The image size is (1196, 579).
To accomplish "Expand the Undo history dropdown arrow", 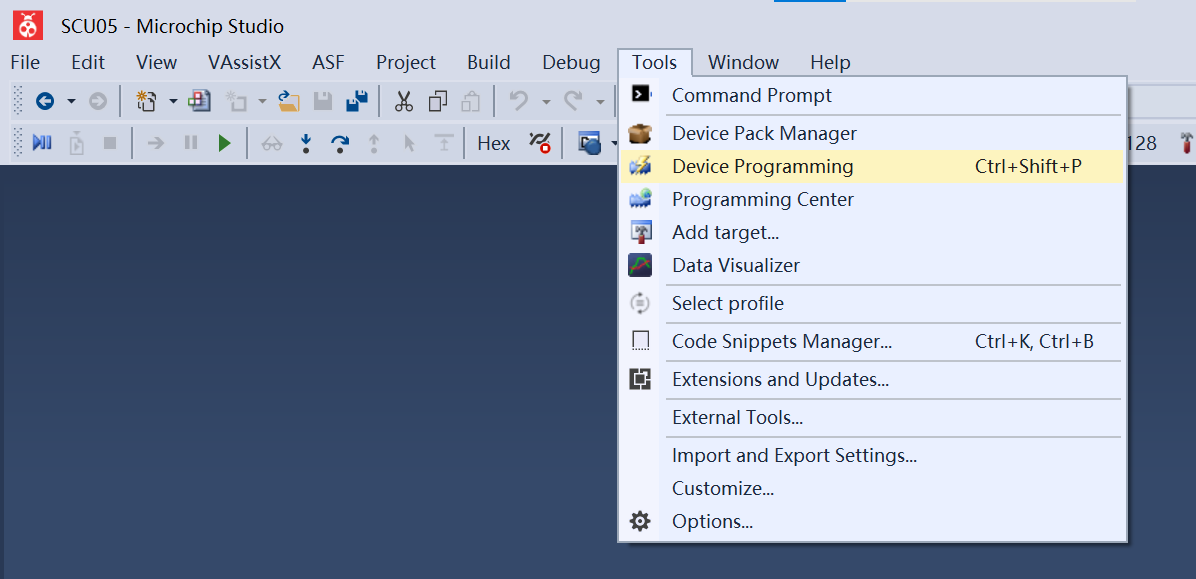I will (x=546, y=101).
